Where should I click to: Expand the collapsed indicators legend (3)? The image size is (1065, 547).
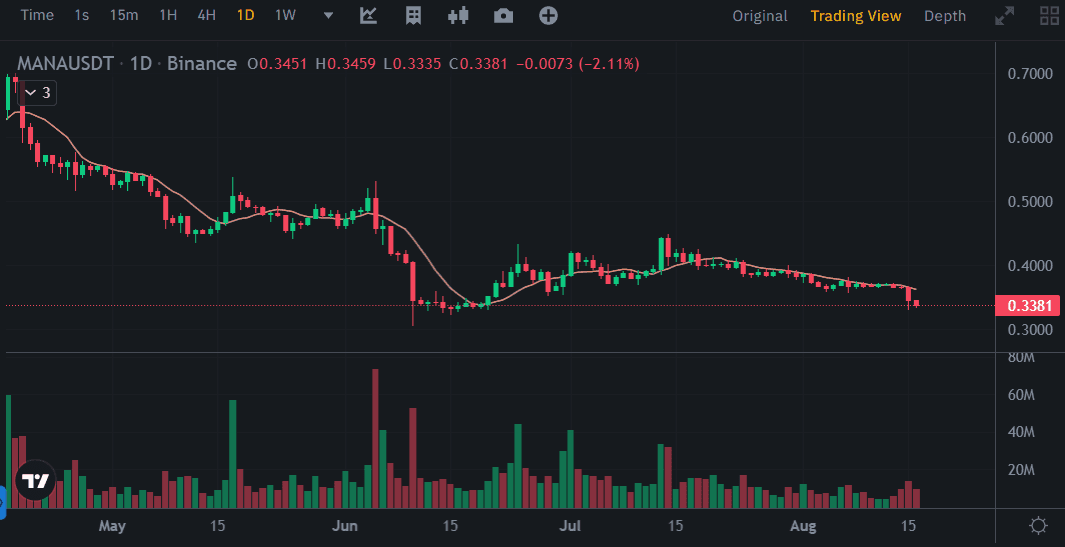[38, 92]
